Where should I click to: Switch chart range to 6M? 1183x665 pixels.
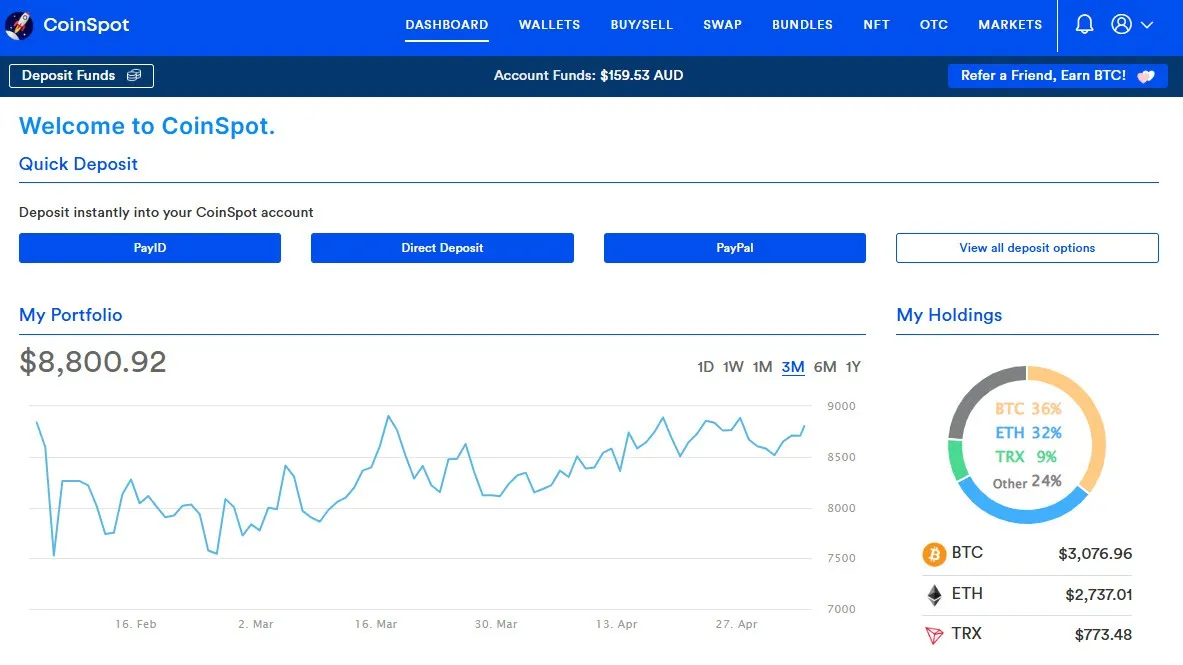[x=825, y=367]
